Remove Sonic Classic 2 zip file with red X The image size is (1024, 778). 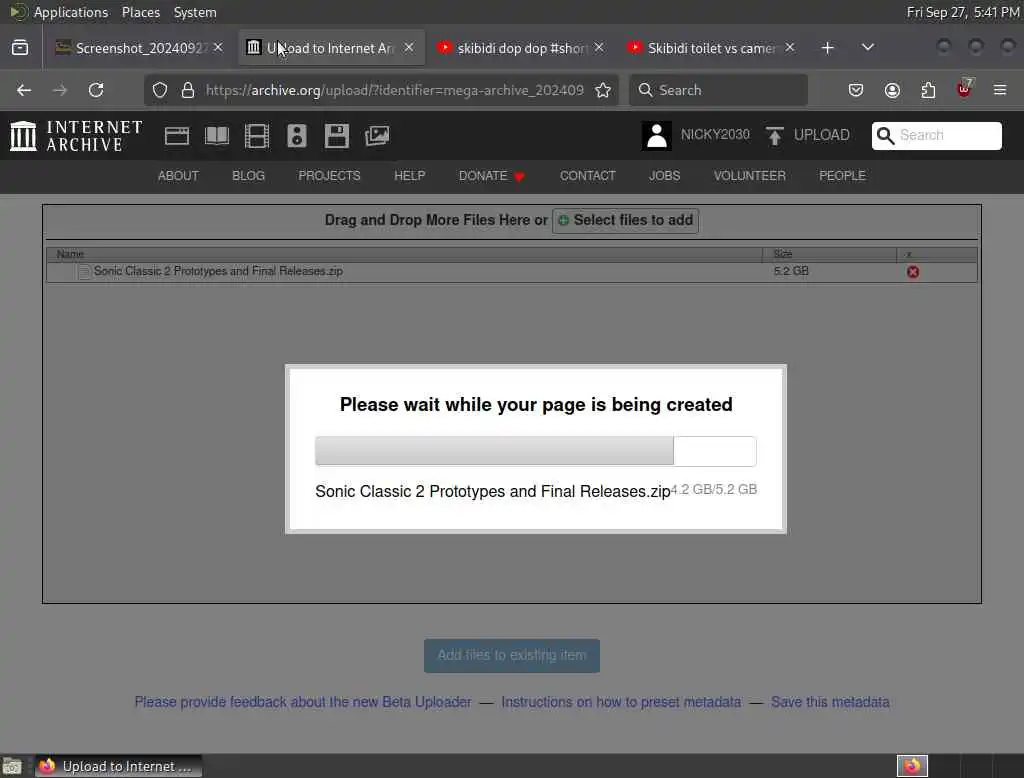click(913, 272)
